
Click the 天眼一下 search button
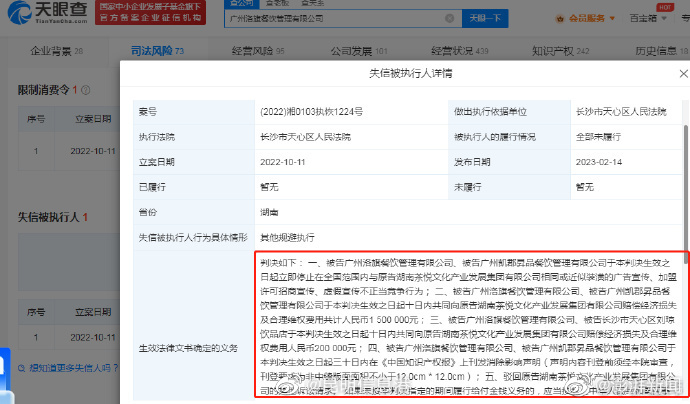point(485,18)
